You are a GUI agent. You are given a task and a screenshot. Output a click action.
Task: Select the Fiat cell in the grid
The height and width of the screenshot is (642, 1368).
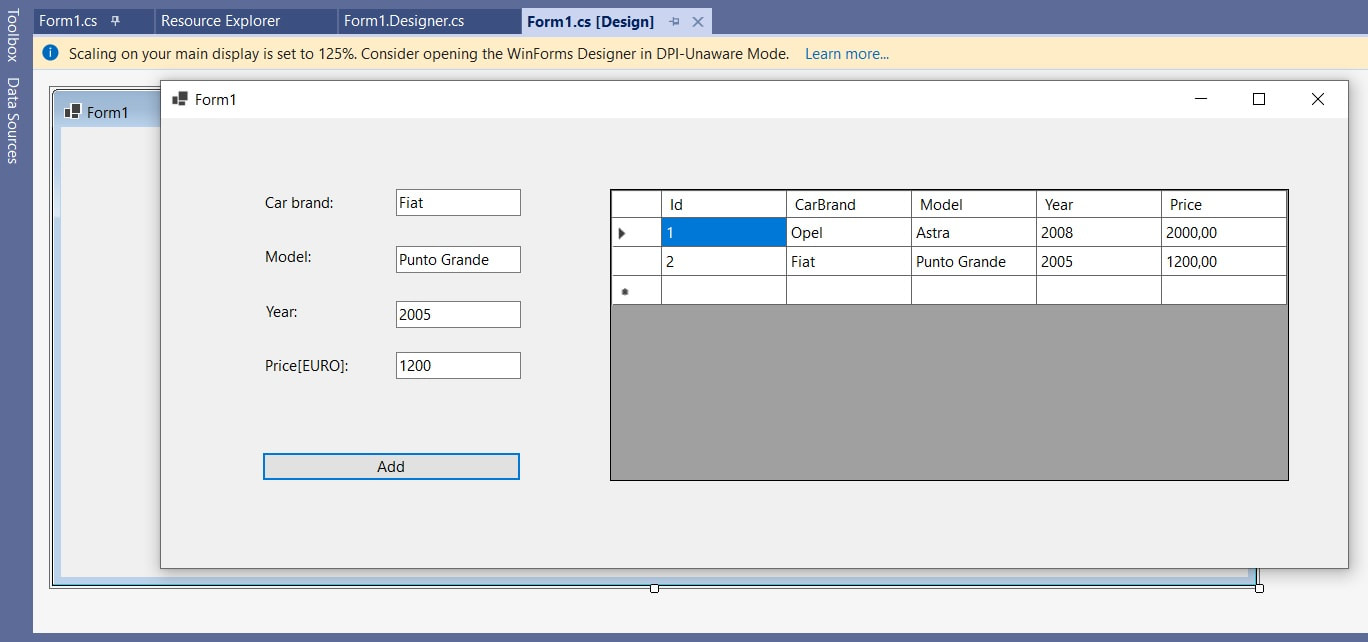(x=849, y=262)
